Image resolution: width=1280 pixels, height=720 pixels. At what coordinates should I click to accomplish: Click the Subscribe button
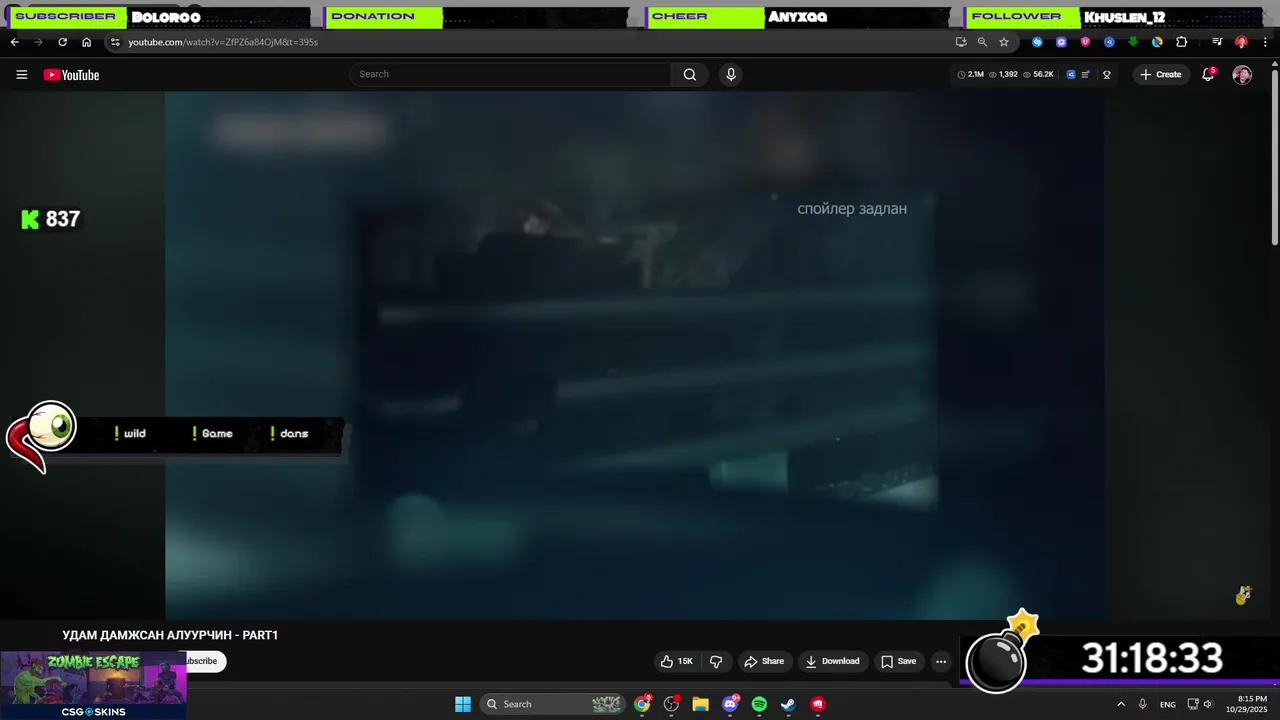[204, 661]
